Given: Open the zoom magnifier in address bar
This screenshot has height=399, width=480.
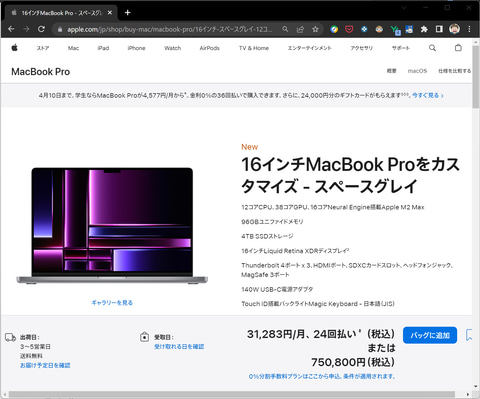Looking at the screenshot, I should tap(285, 29).
